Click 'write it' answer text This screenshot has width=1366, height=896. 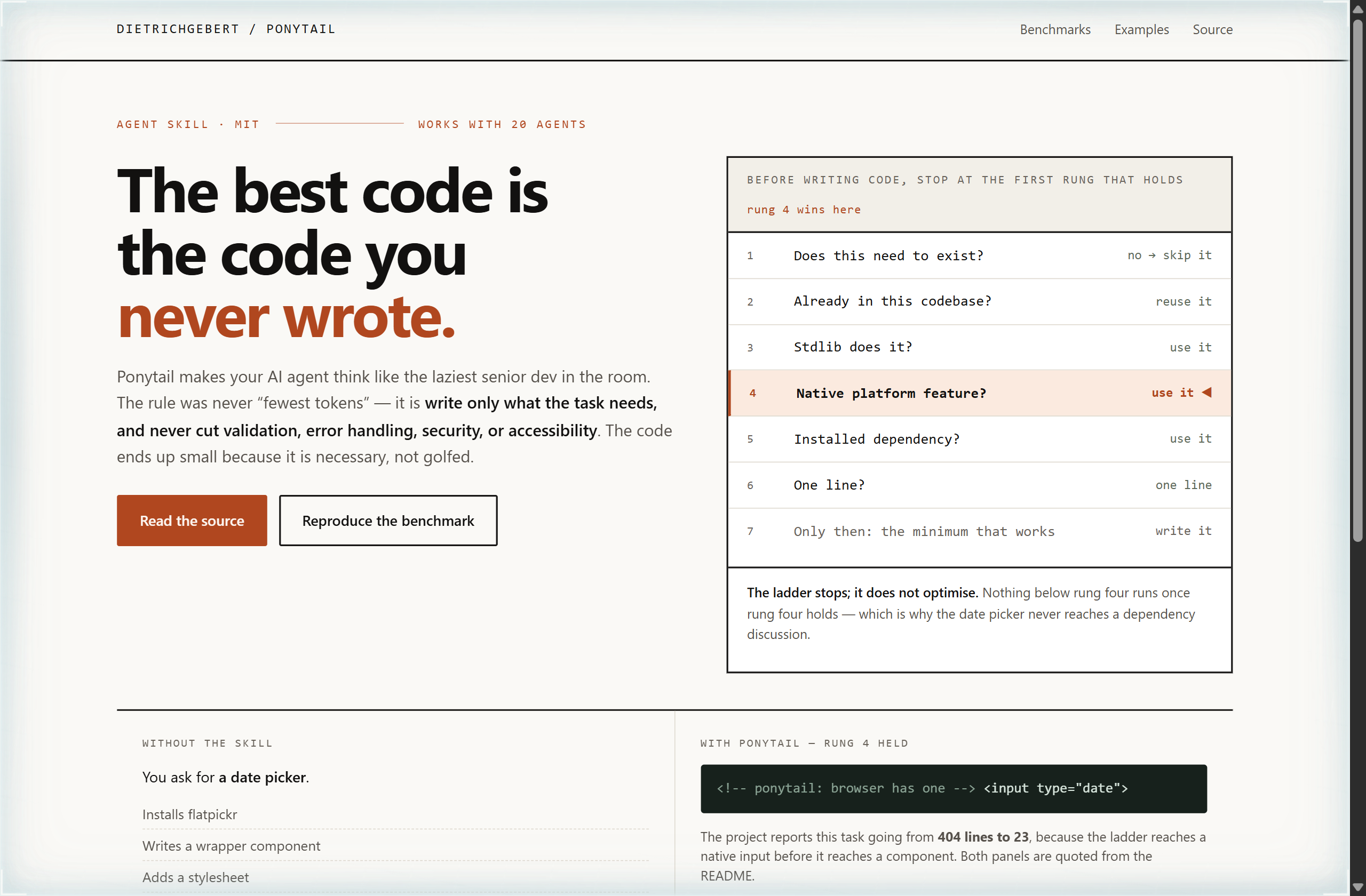point(1184,531)
